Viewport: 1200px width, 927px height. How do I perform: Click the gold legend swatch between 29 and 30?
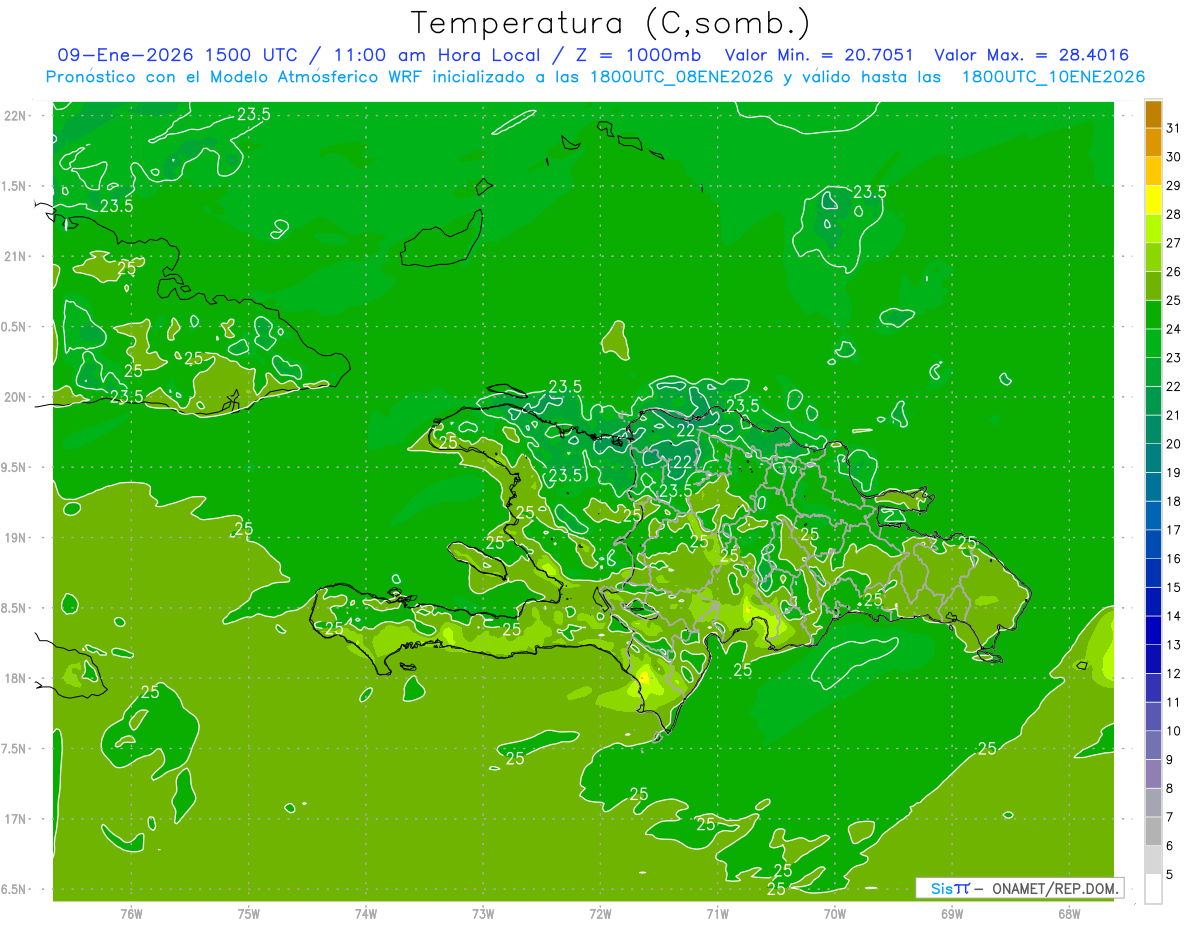pos(1153,172)
